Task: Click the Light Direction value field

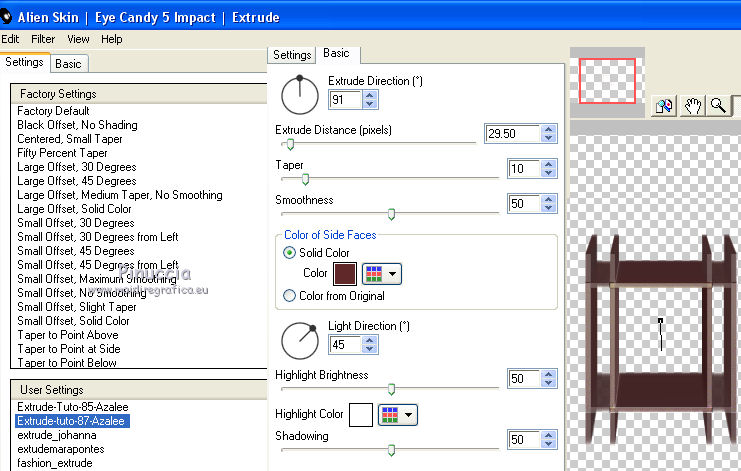Action: pos(345,344)
